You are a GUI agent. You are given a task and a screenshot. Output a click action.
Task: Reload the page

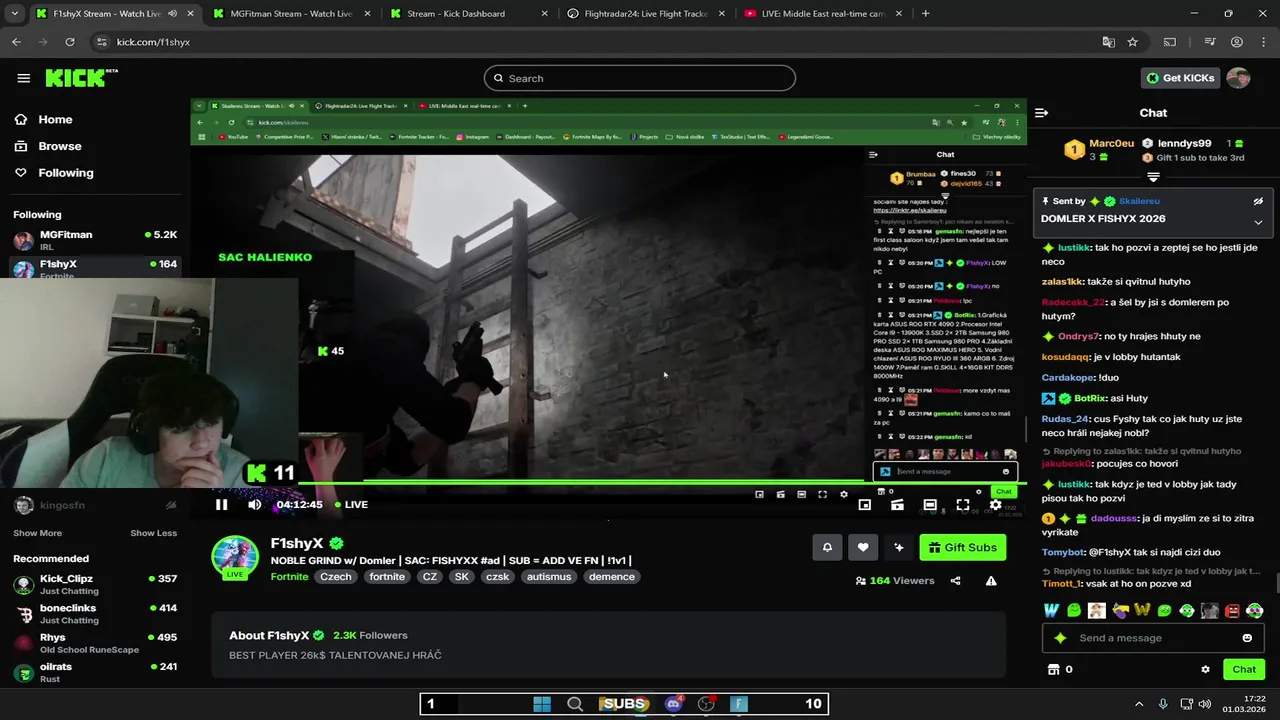click(70, 42)
